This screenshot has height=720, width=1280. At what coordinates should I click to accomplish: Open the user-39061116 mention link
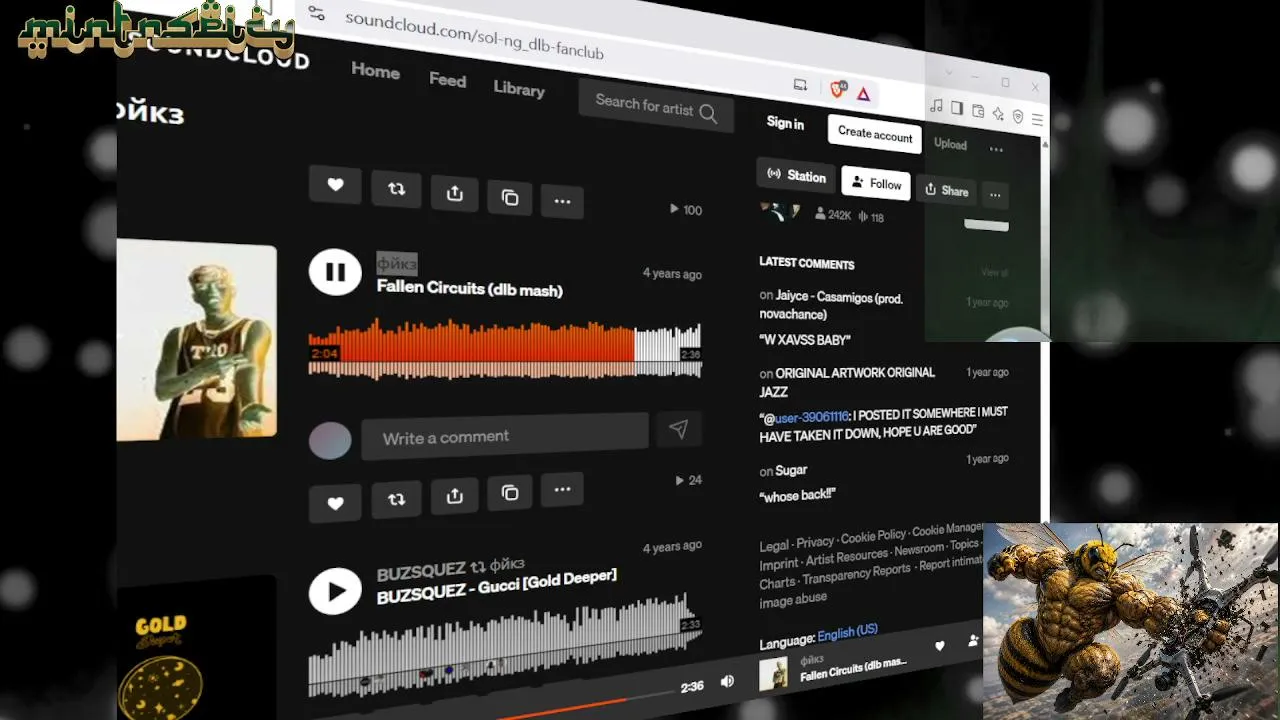812,416
